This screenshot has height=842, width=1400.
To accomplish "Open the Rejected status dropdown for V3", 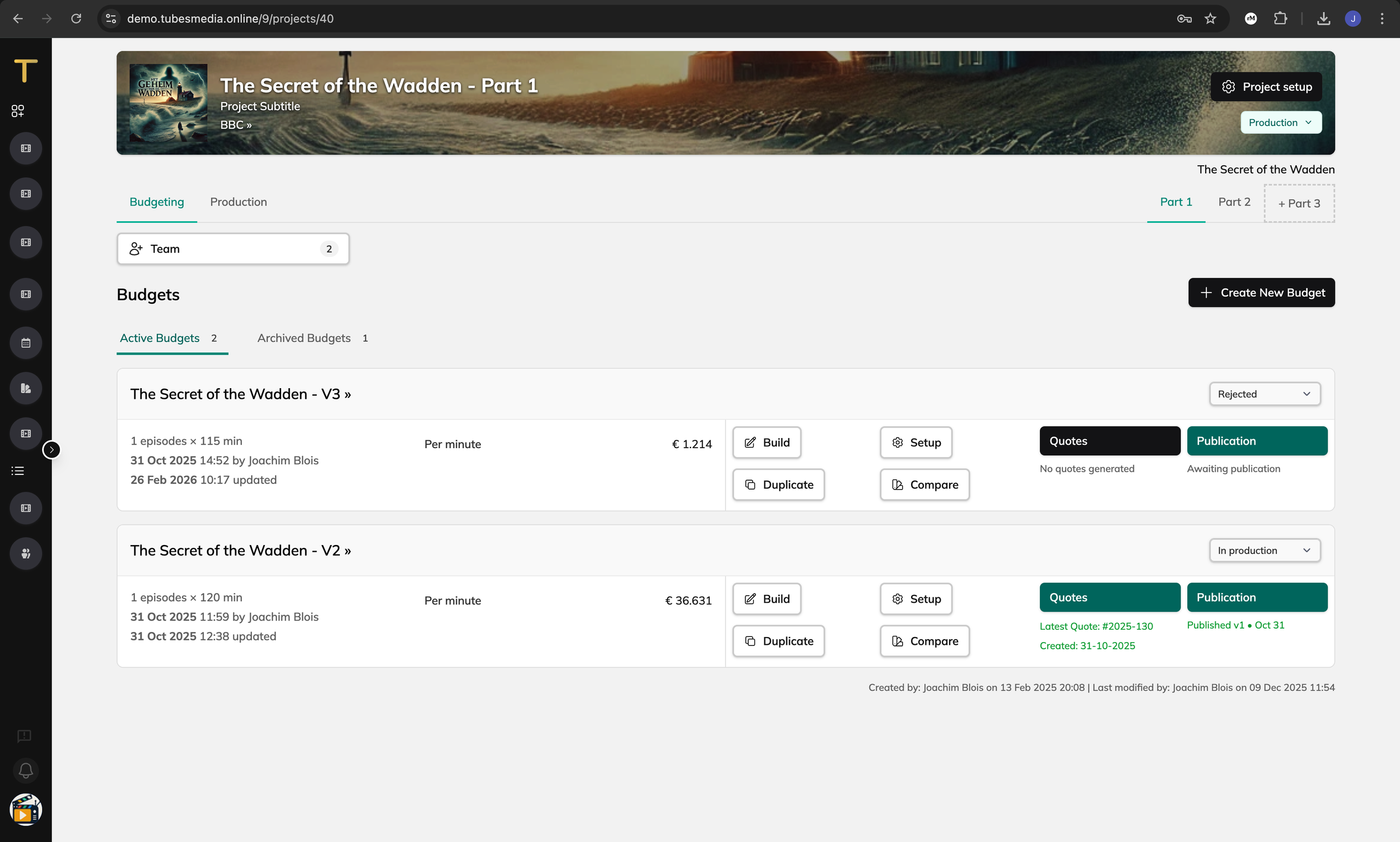I will coord(1264,394).
